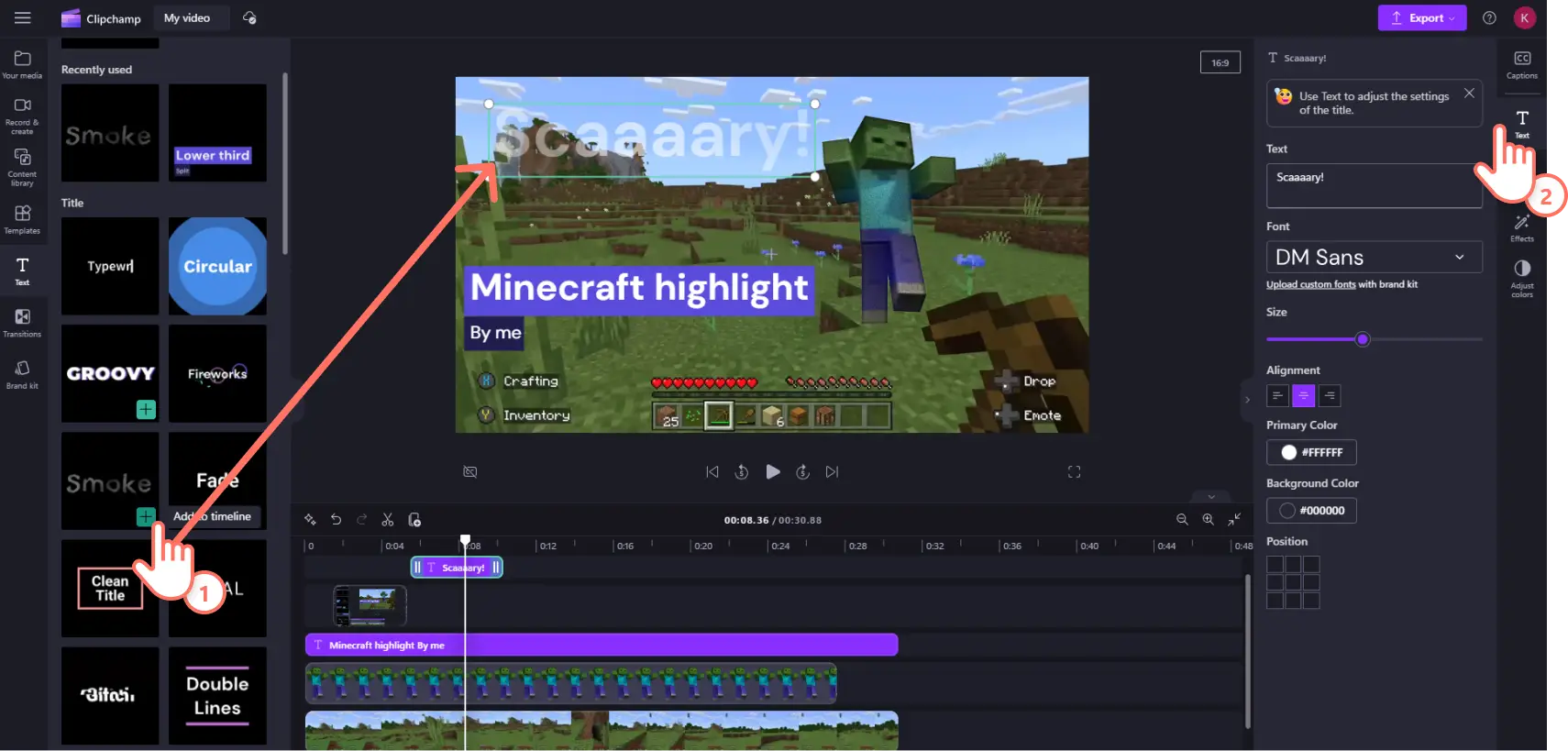Adjust the text Size slider handle
Viewport: 1568px width, 751px height.
[1363, 339]
